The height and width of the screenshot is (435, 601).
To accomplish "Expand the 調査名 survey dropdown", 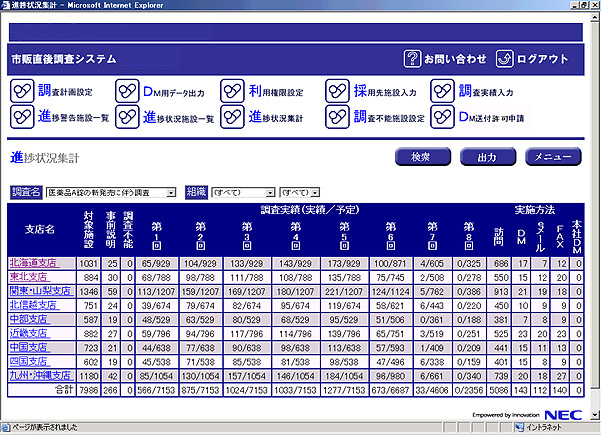I will 171,192.
